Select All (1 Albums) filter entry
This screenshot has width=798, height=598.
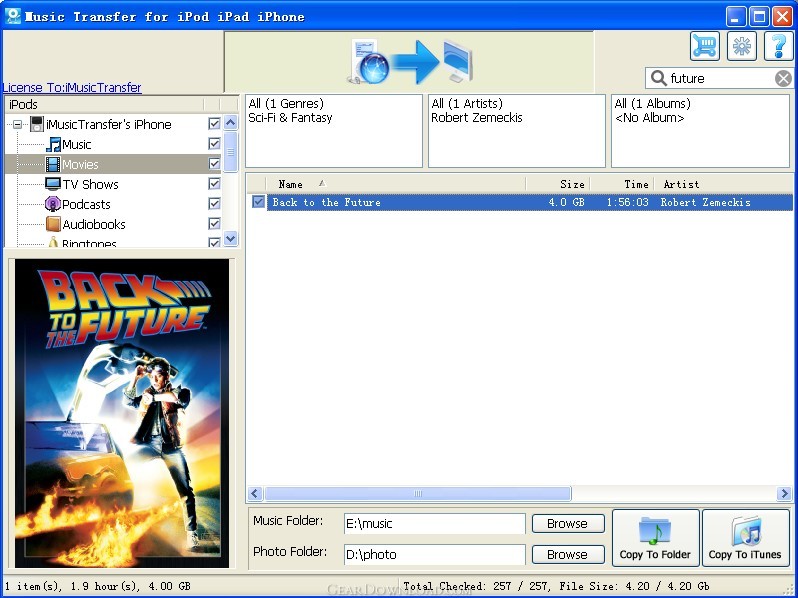tap(652, 104)
